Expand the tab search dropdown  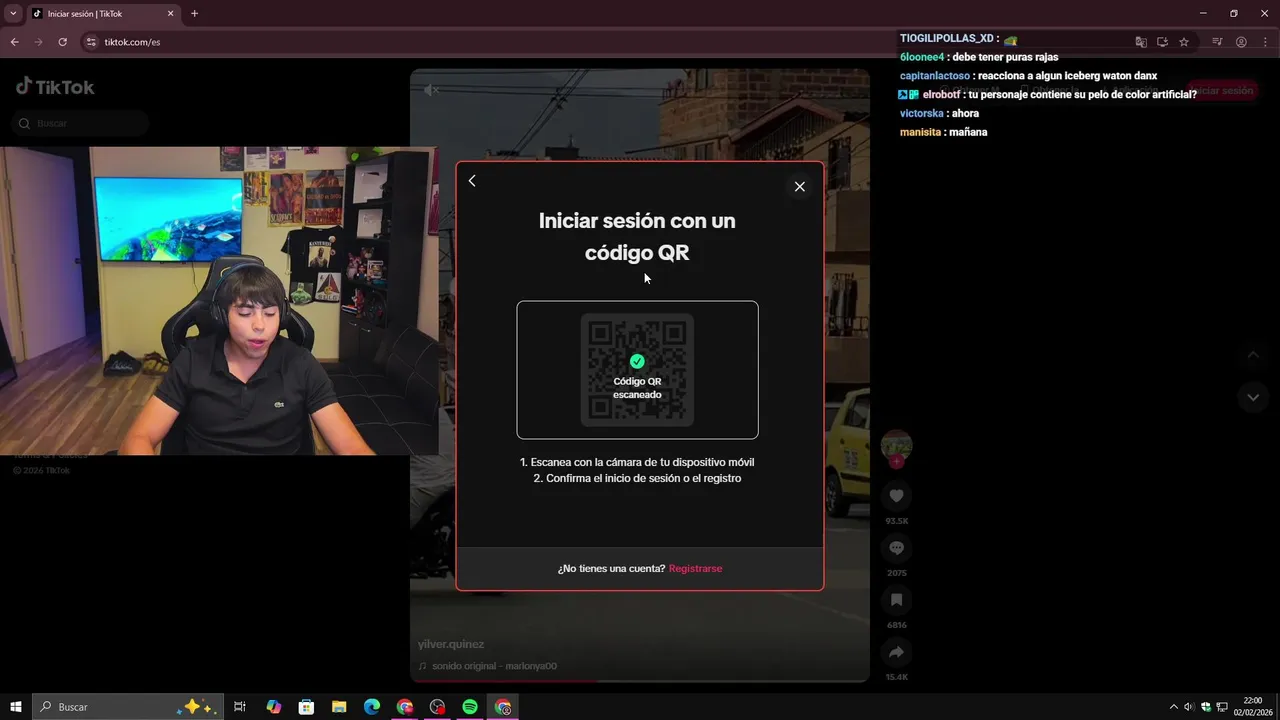click(x=13, y=14)
